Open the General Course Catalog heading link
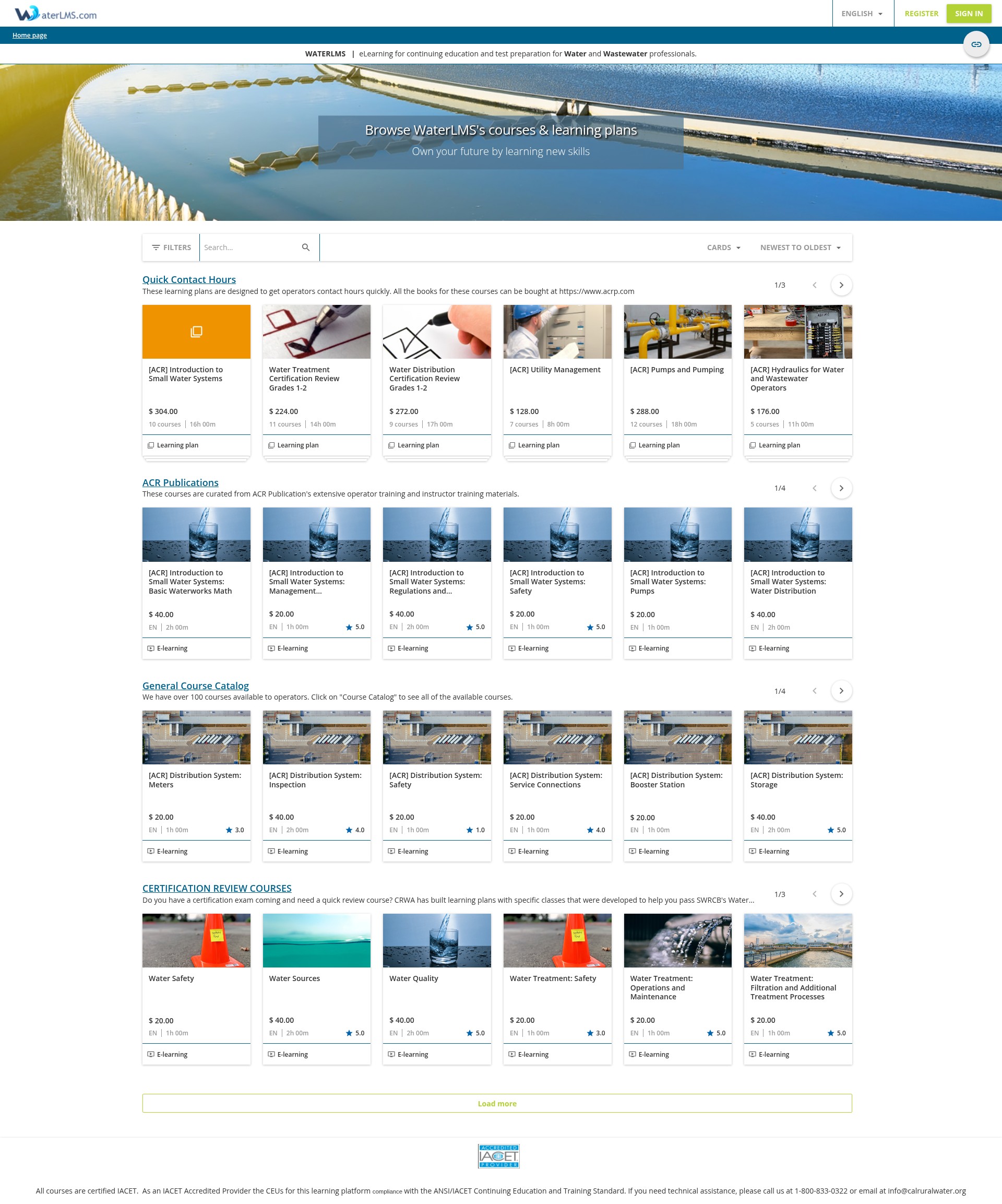This screenshot has height=1204, width=1002. point(196,685)
